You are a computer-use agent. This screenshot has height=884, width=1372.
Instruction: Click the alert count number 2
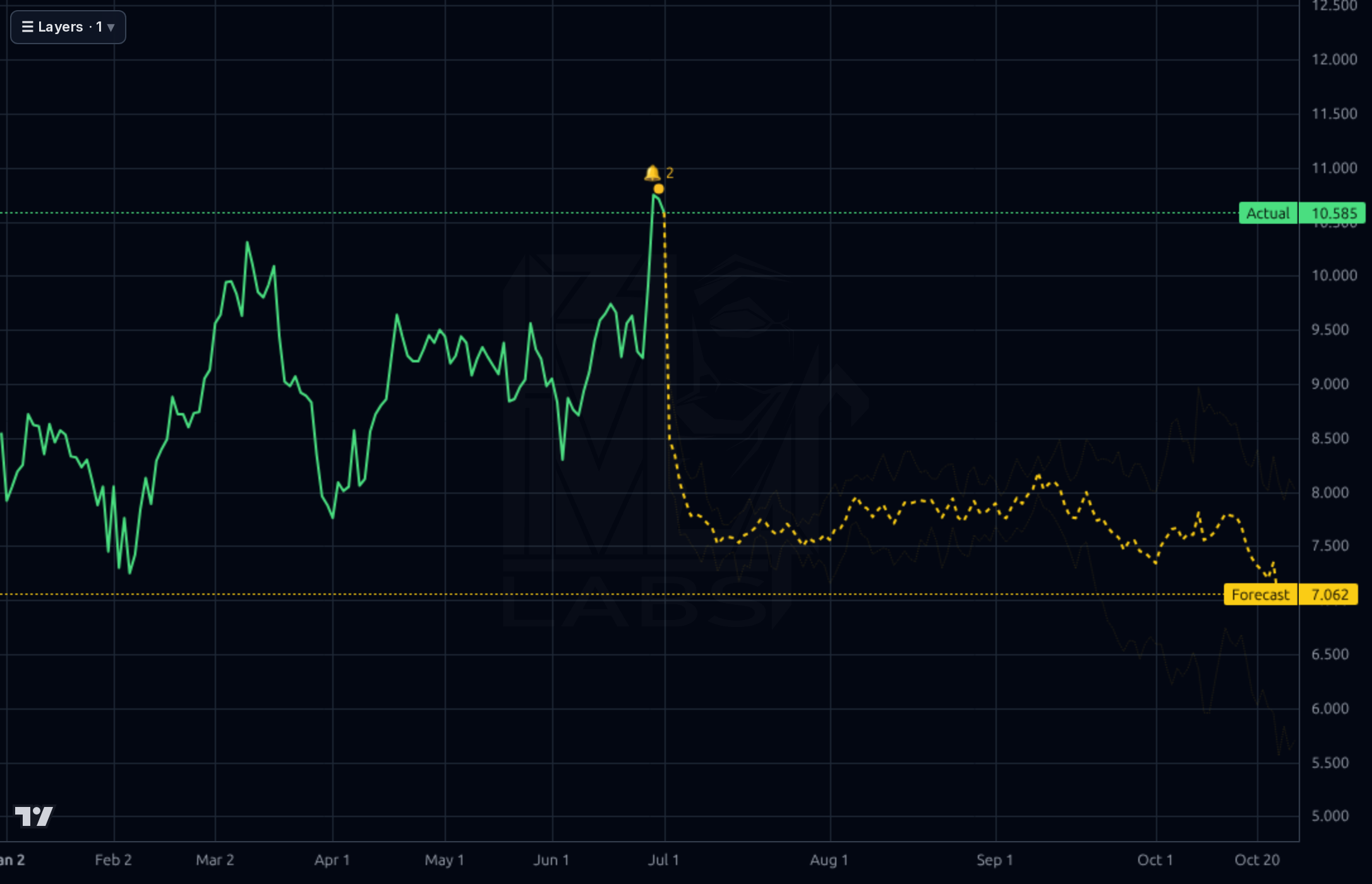(670, 173)
